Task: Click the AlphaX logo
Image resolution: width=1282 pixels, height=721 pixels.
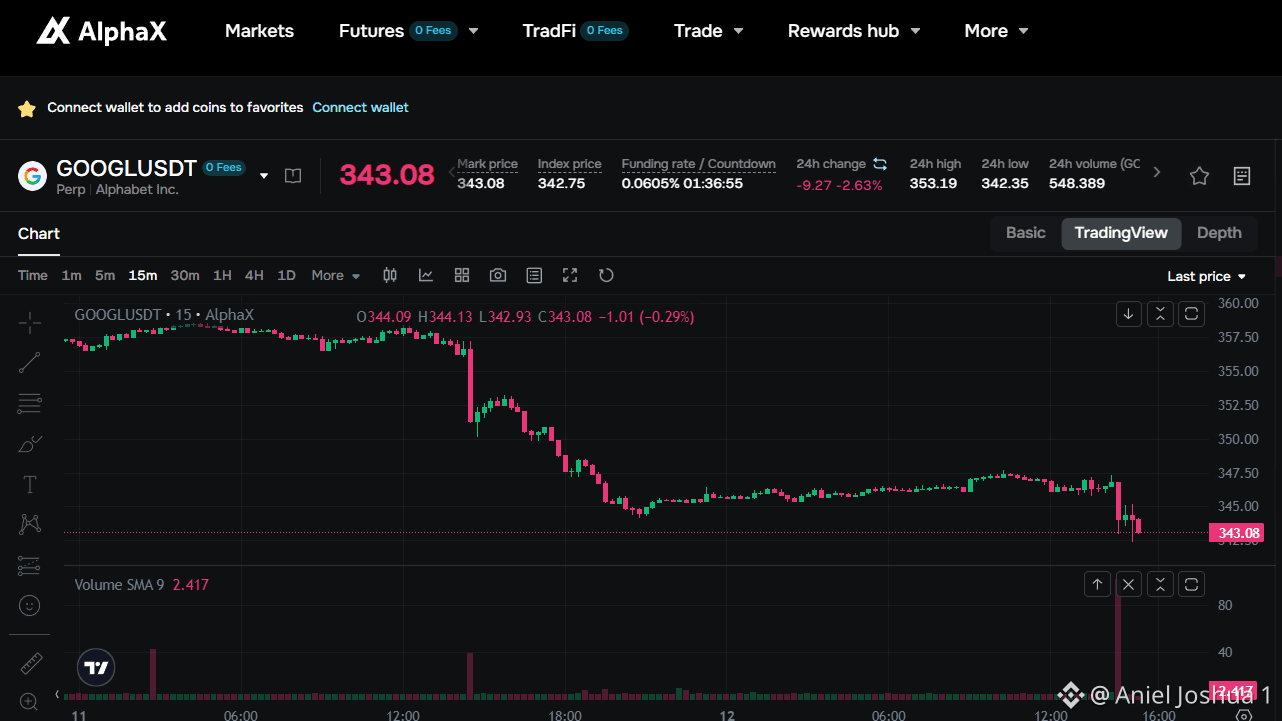Action: coord(102,31)
